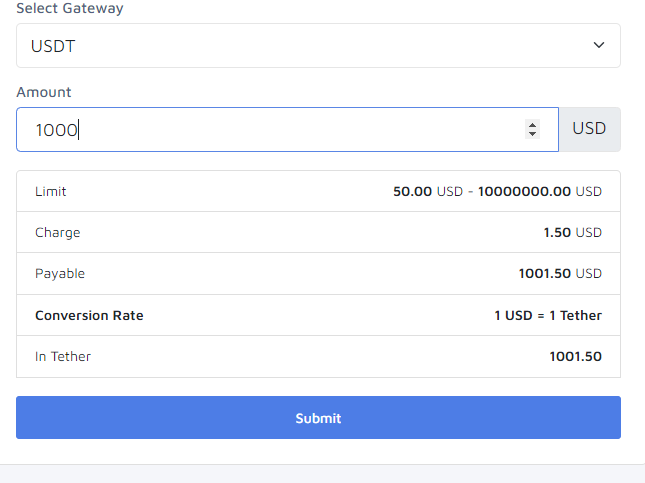
Task: Click the 1001.50 In Tether amount
Action: [575, 356]
